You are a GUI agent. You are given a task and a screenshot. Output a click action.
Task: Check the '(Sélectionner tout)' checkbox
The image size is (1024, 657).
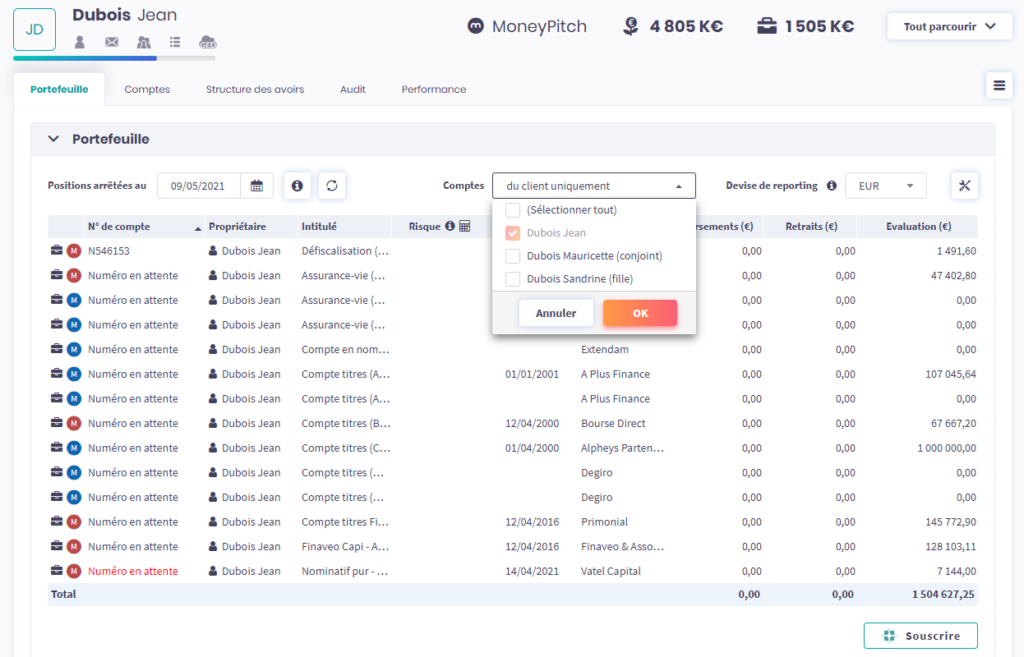tap(513, 210)
